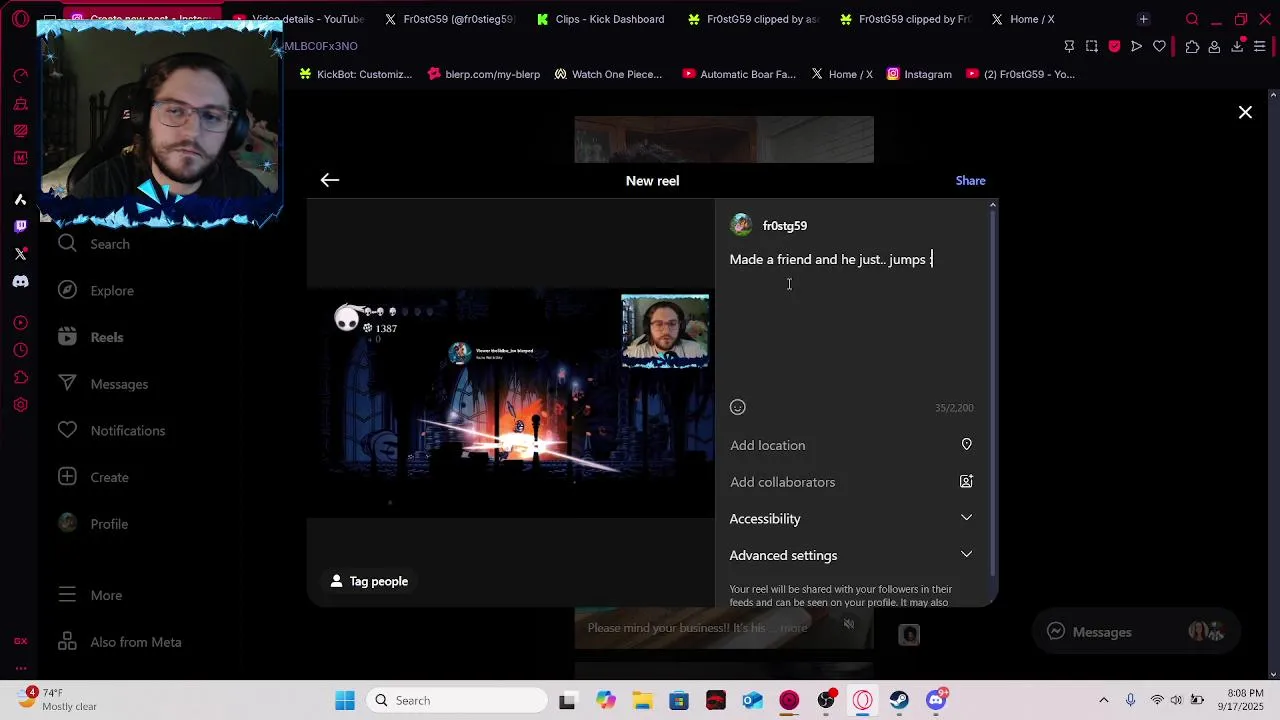This screenshot has height=720, width=1280.
Task: Open Instagram Search in left nav
Action: click(x=94, y=244)
